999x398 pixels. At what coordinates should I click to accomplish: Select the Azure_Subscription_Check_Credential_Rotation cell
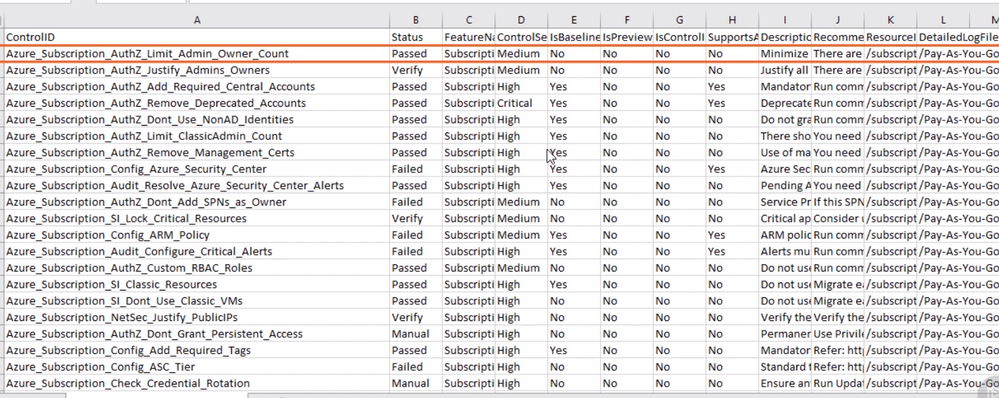(197, 383)
